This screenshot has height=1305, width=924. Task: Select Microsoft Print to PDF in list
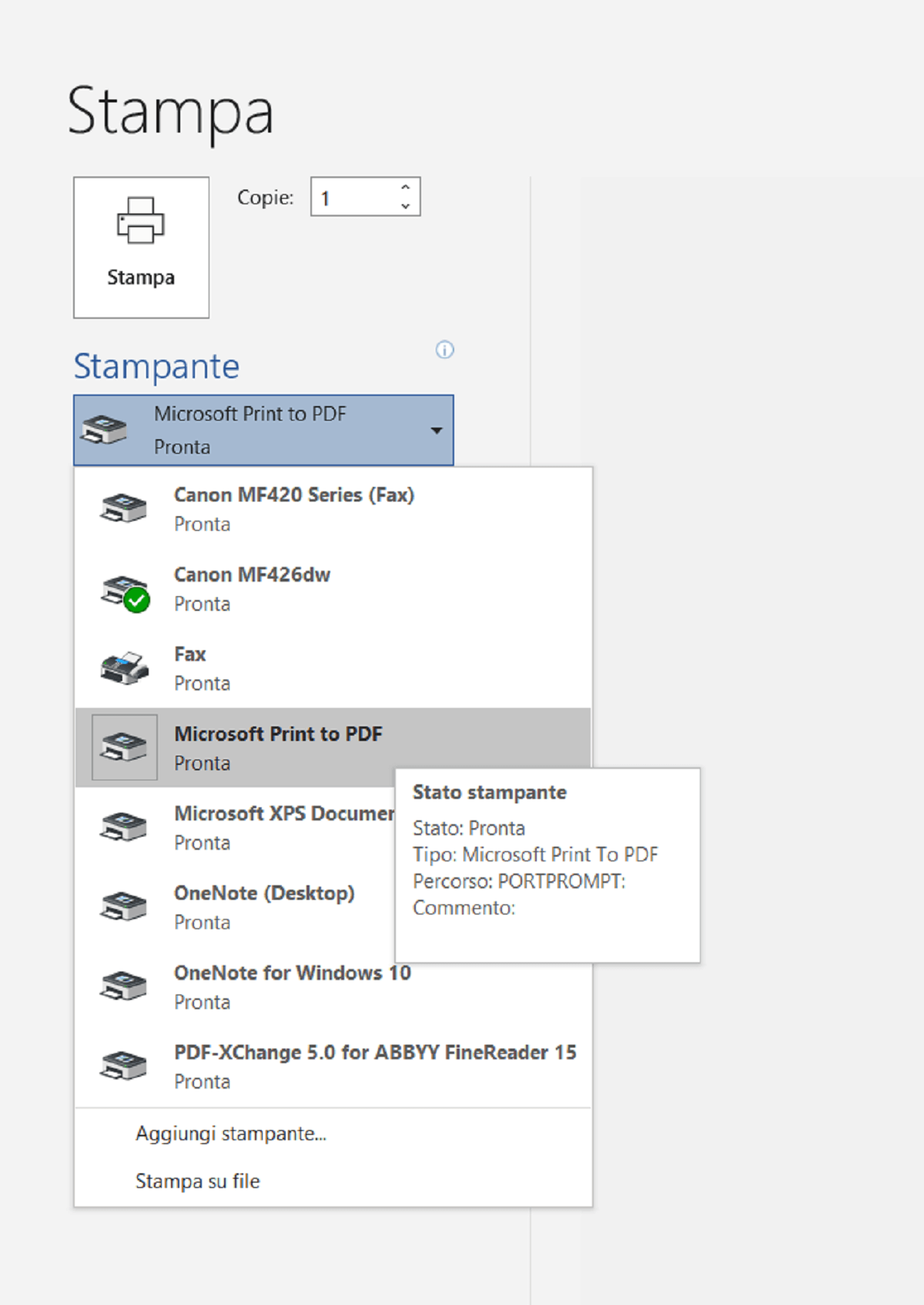pos(333,747)
